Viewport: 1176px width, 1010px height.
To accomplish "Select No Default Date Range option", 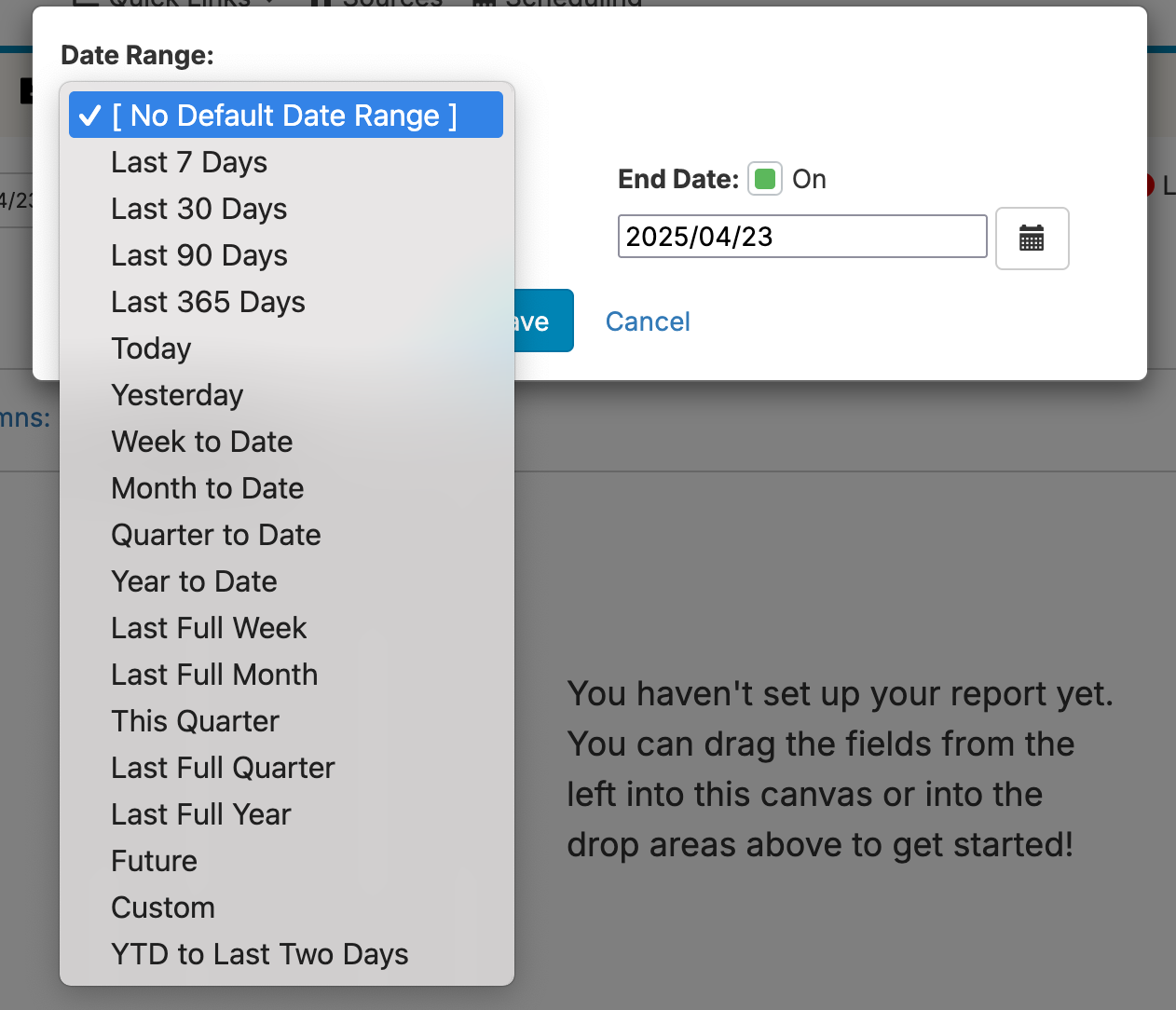I will [285, 116].
